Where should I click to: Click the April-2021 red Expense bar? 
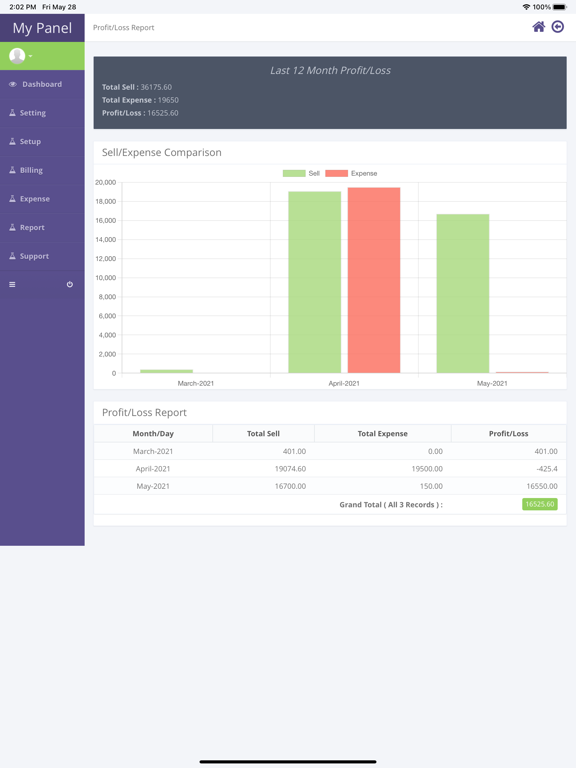click(x=374, y=280)
